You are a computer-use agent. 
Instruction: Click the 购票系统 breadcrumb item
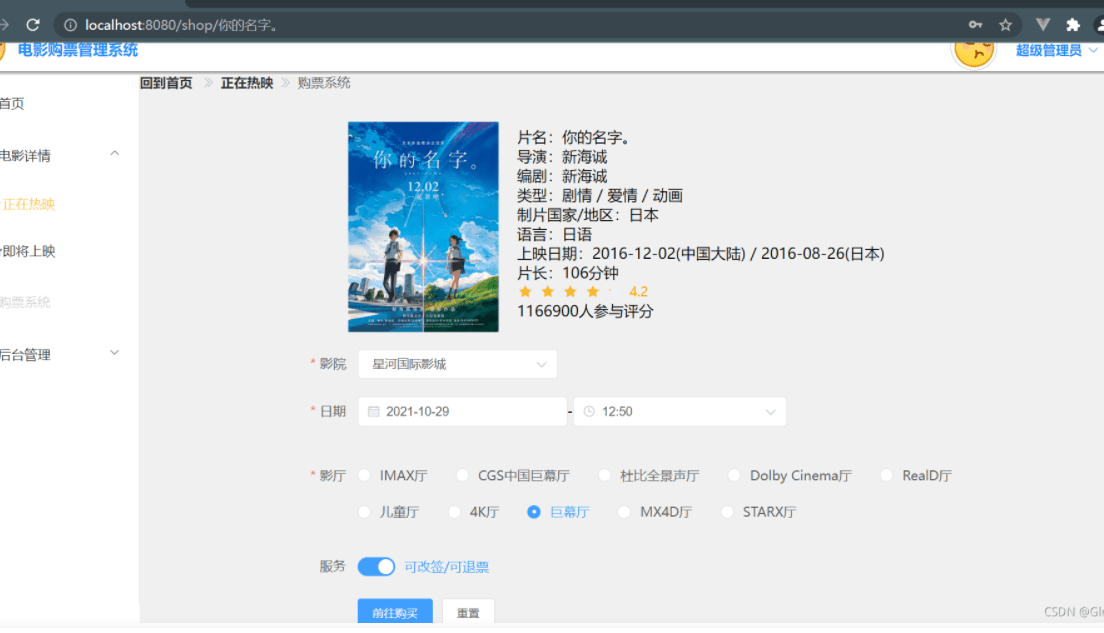point(324,83)
